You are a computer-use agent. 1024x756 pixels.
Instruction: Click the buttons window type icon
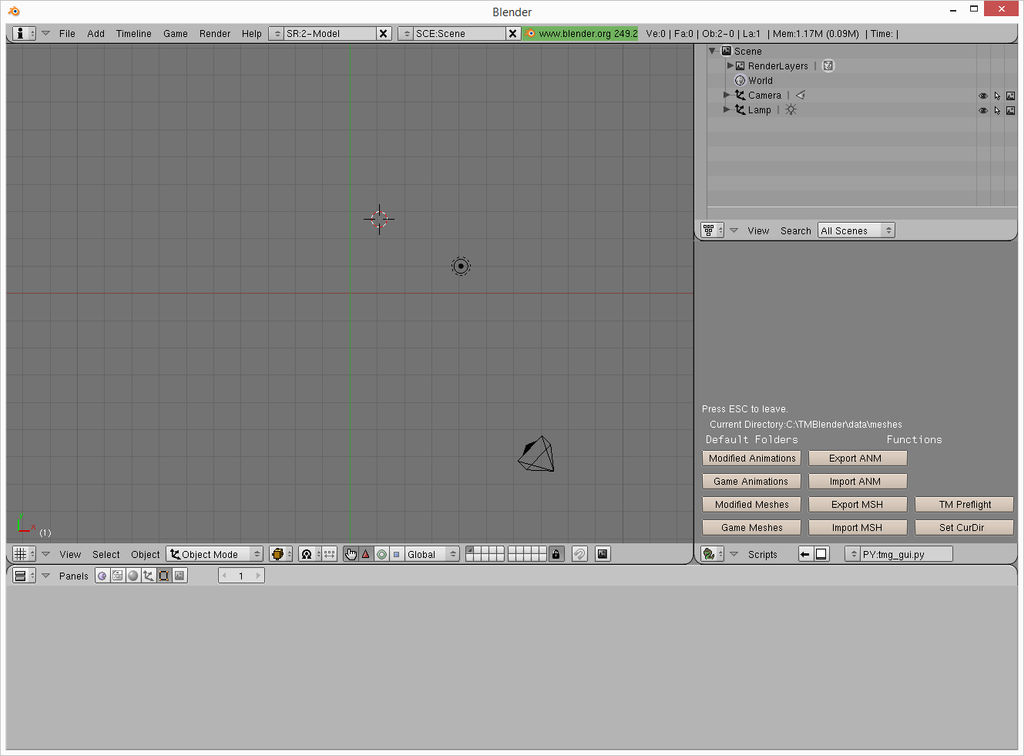pos(24,576)
